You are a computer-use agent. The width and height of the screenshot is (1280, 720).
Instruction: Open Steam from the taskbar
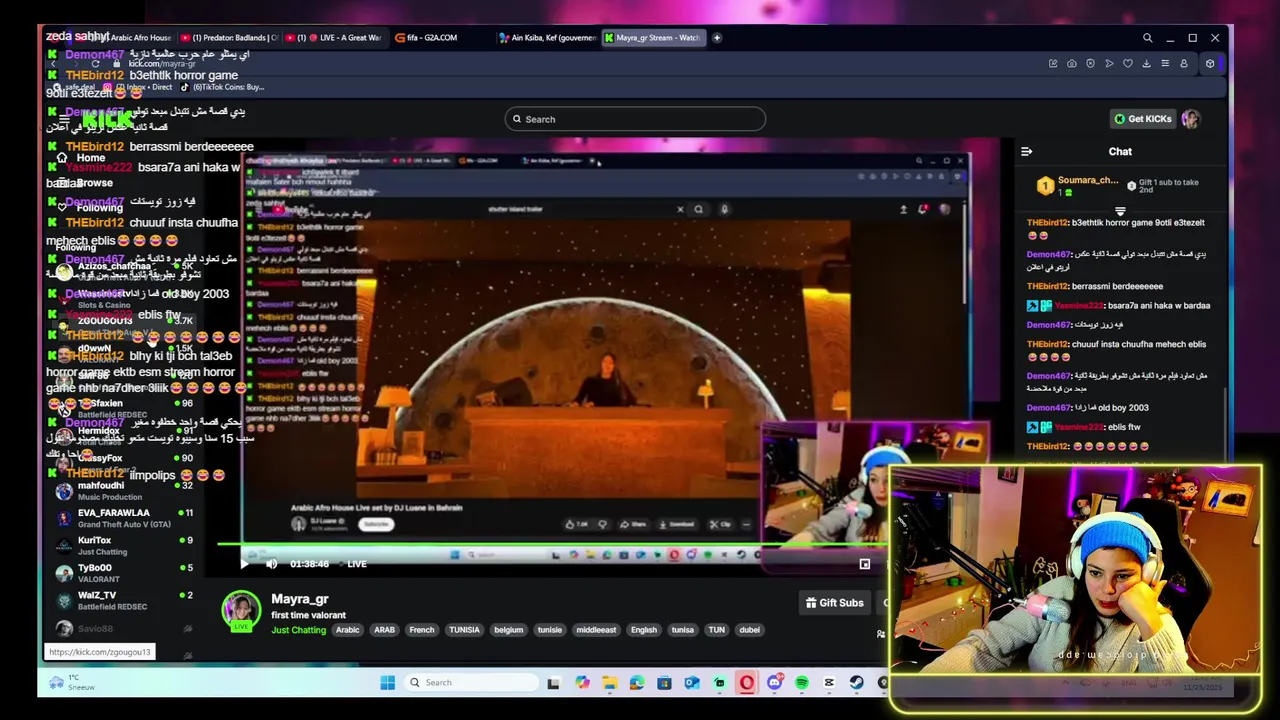tap(857, 683)
